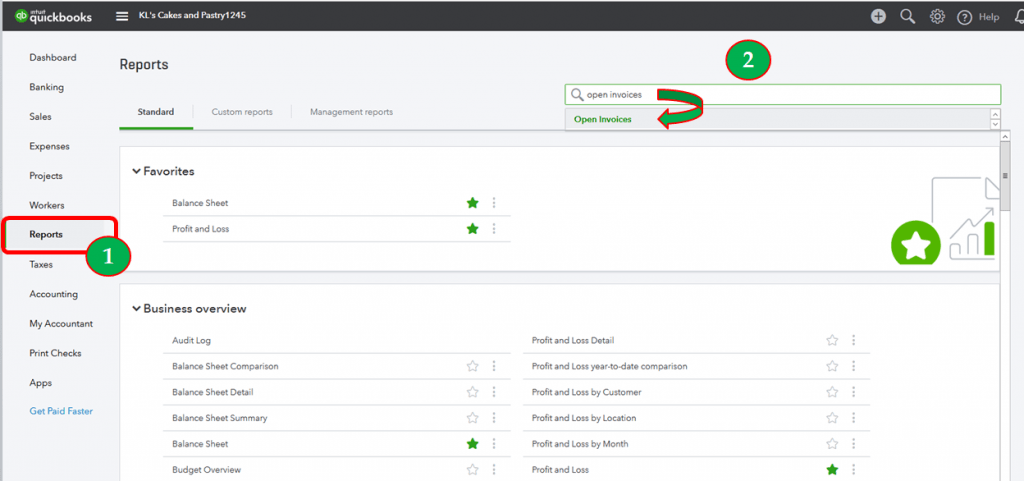Open Balance Sheet from Favorites list
The width and height of the screenshot is (1024, 481).
[200, 203]
